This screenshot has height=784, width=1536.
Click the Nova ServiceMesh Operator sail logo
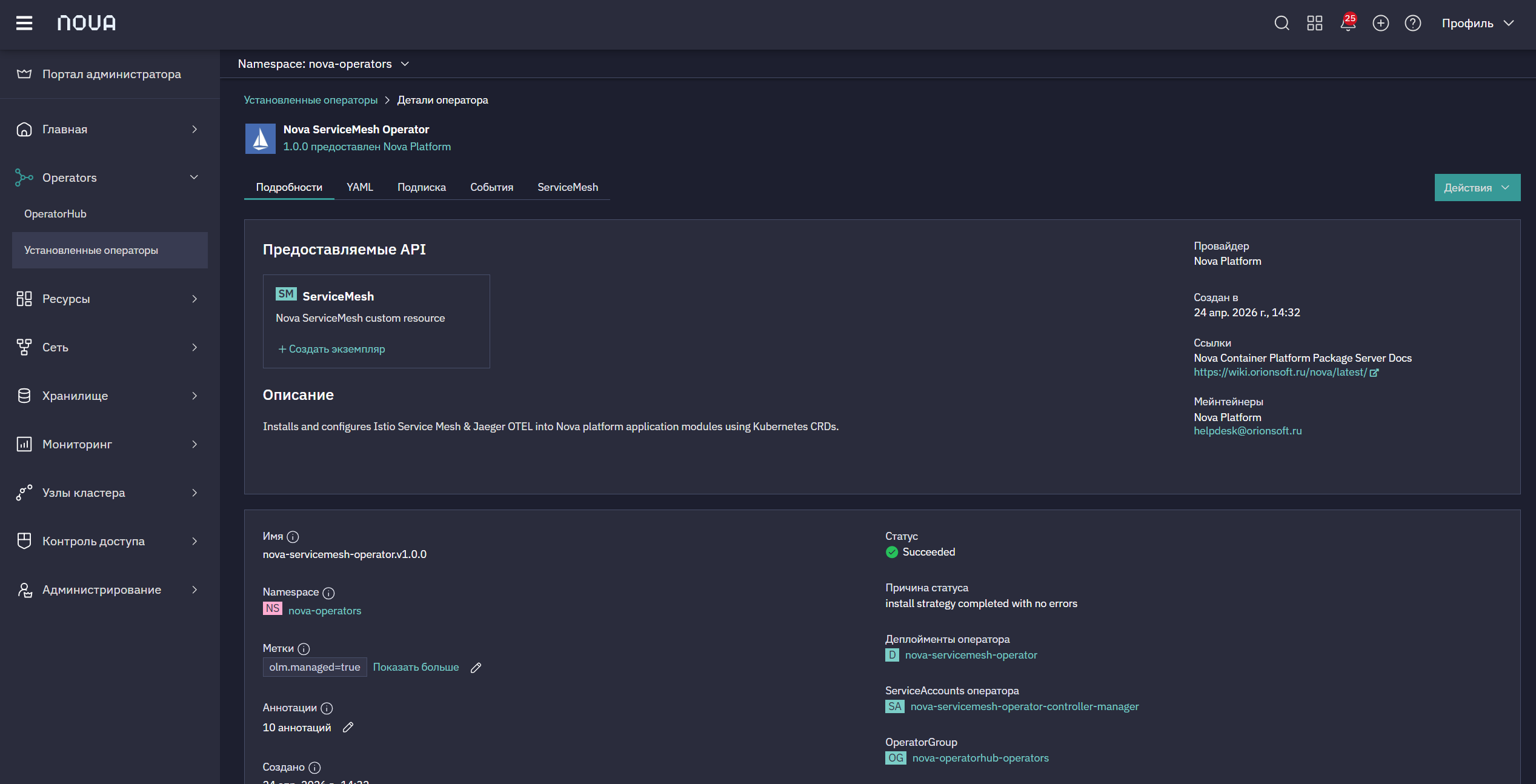click(x=260, y=138)
